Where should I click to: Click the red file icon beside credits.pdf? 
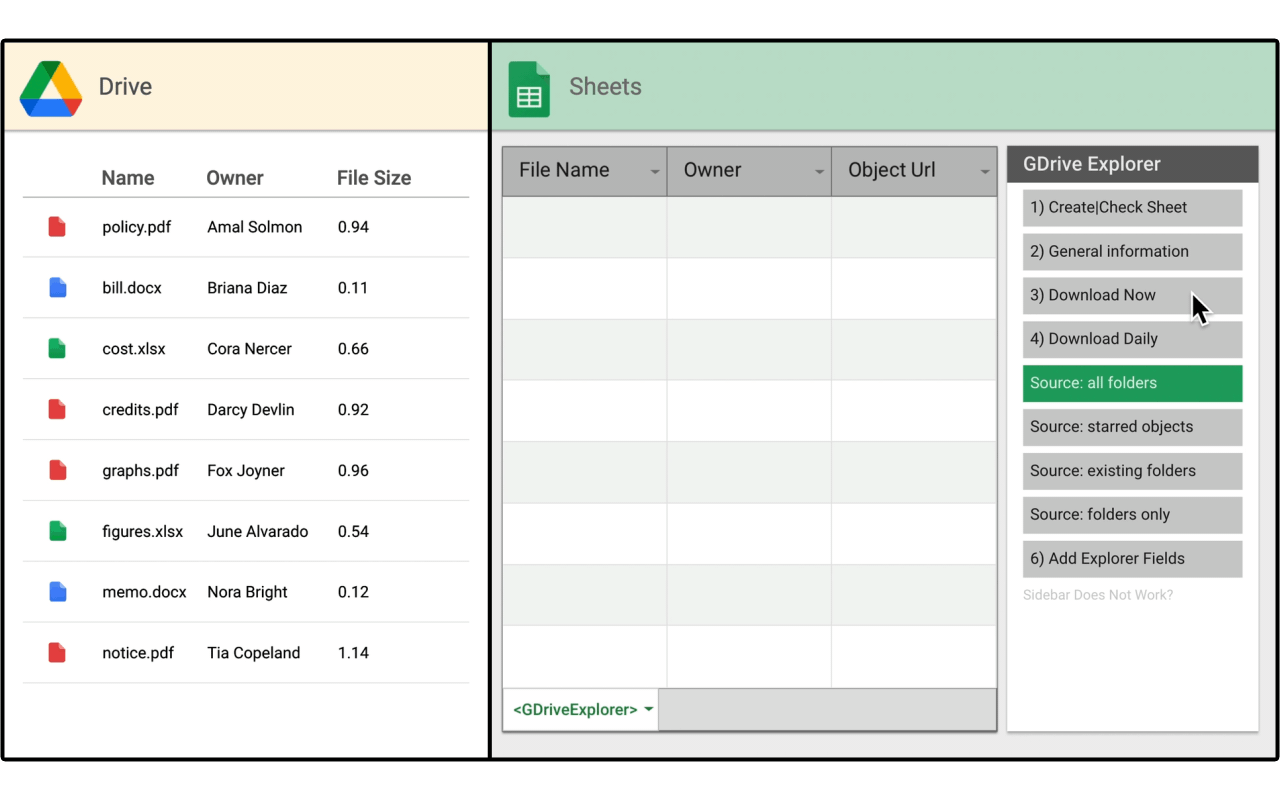coord(57,410)
